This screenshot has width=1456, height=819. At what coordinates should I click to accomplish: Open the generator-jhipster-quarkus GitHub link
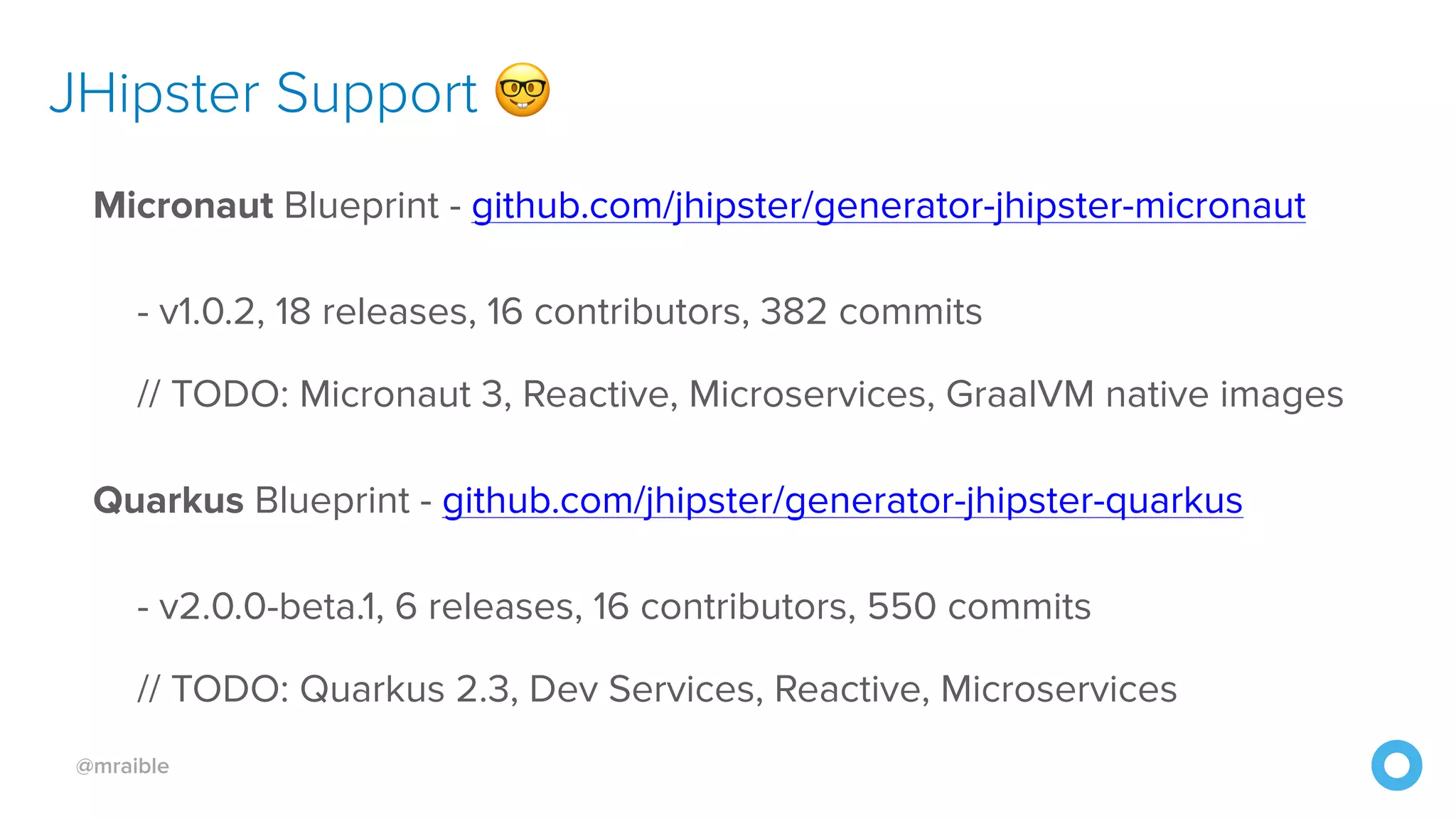coord(842,500)
